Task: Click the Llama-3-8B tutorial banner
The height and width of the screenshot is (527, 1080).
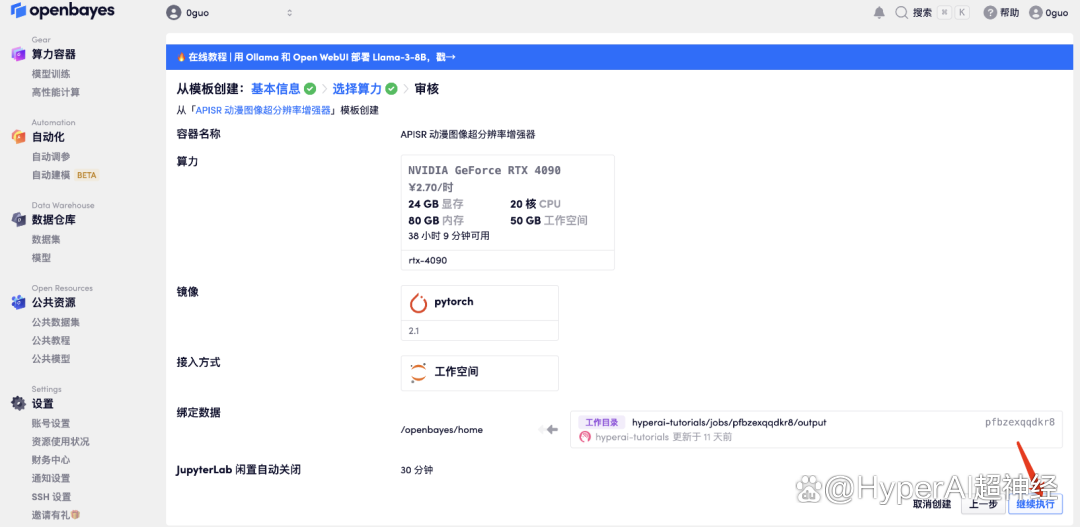Action: 619,57
